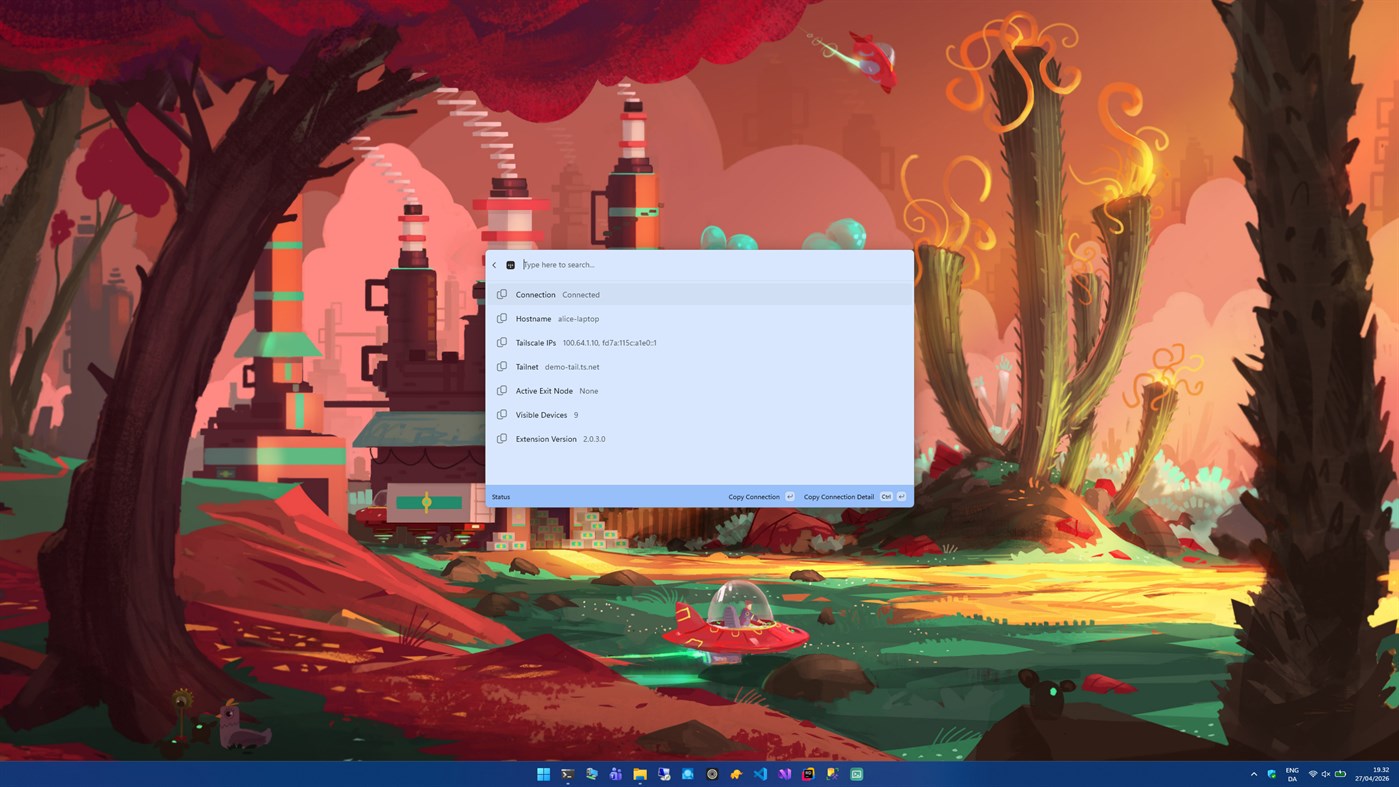The height and width of the screenshot is (787, 1399).
Task: Click the copy icon on the Tailscale IPs row
Action: coord(502,343)
